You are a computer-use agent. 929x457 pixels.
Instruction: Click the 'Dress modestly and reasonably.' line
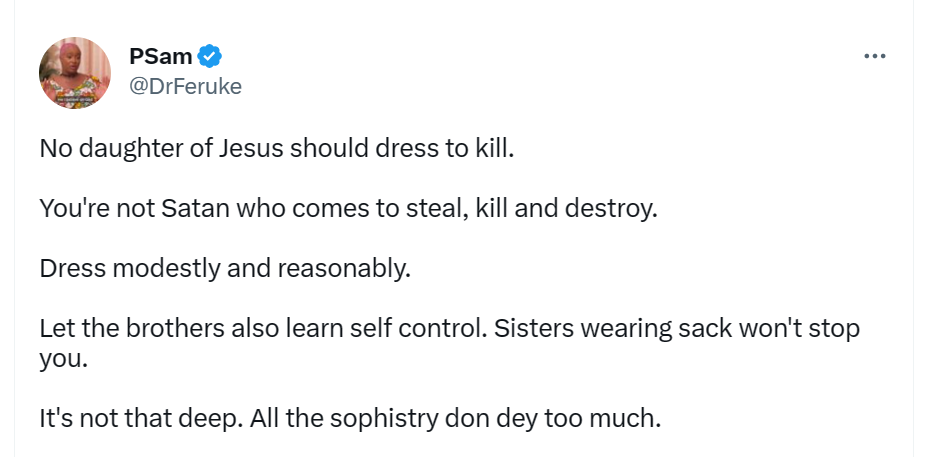225,270
